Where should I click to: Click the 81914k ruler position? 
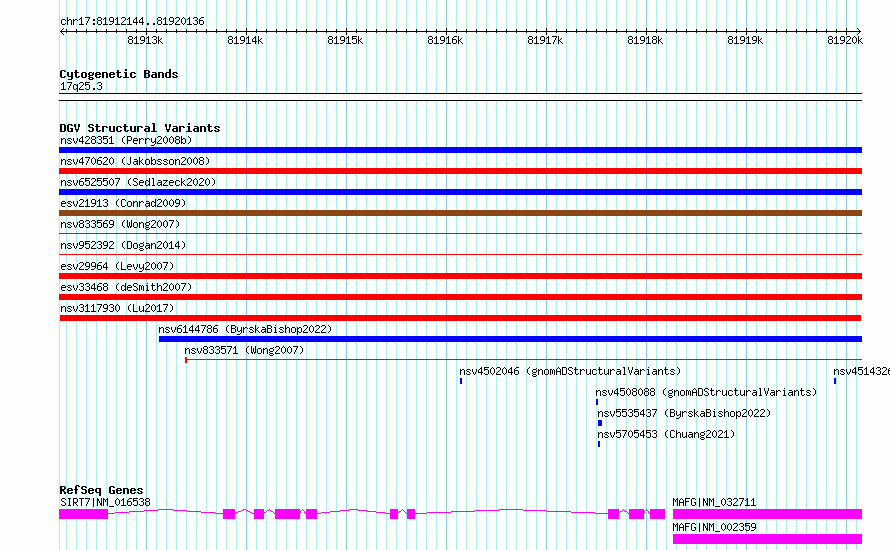coord(245,40)
